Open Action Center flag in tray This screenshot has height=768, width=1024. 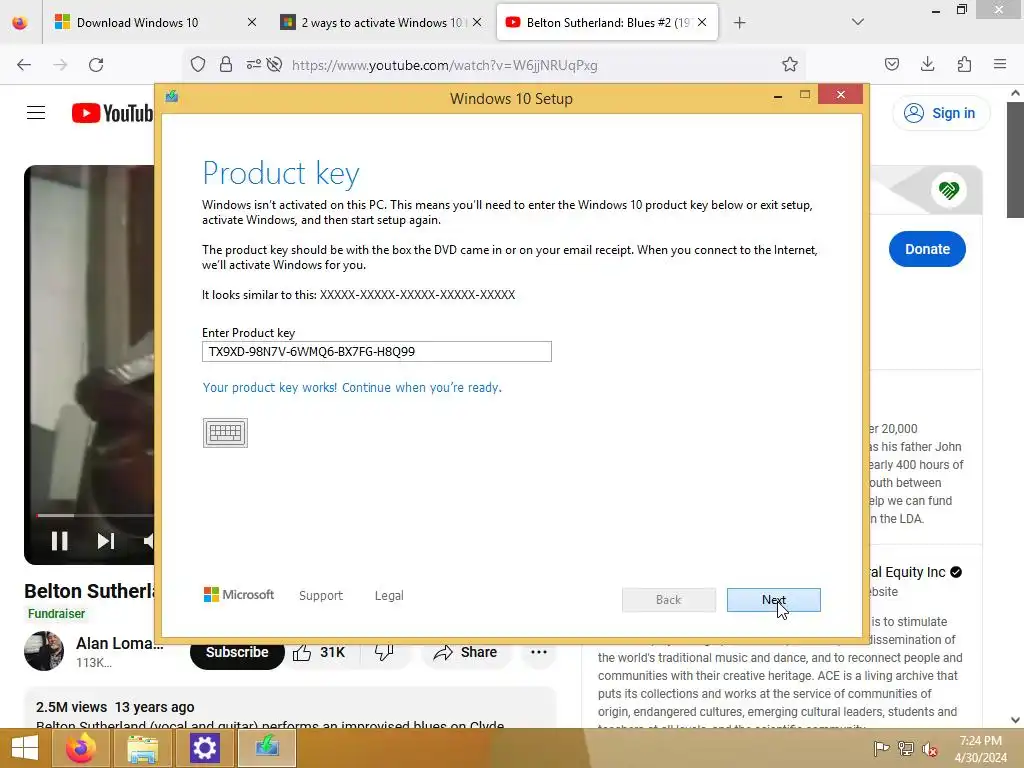point(881,748)
